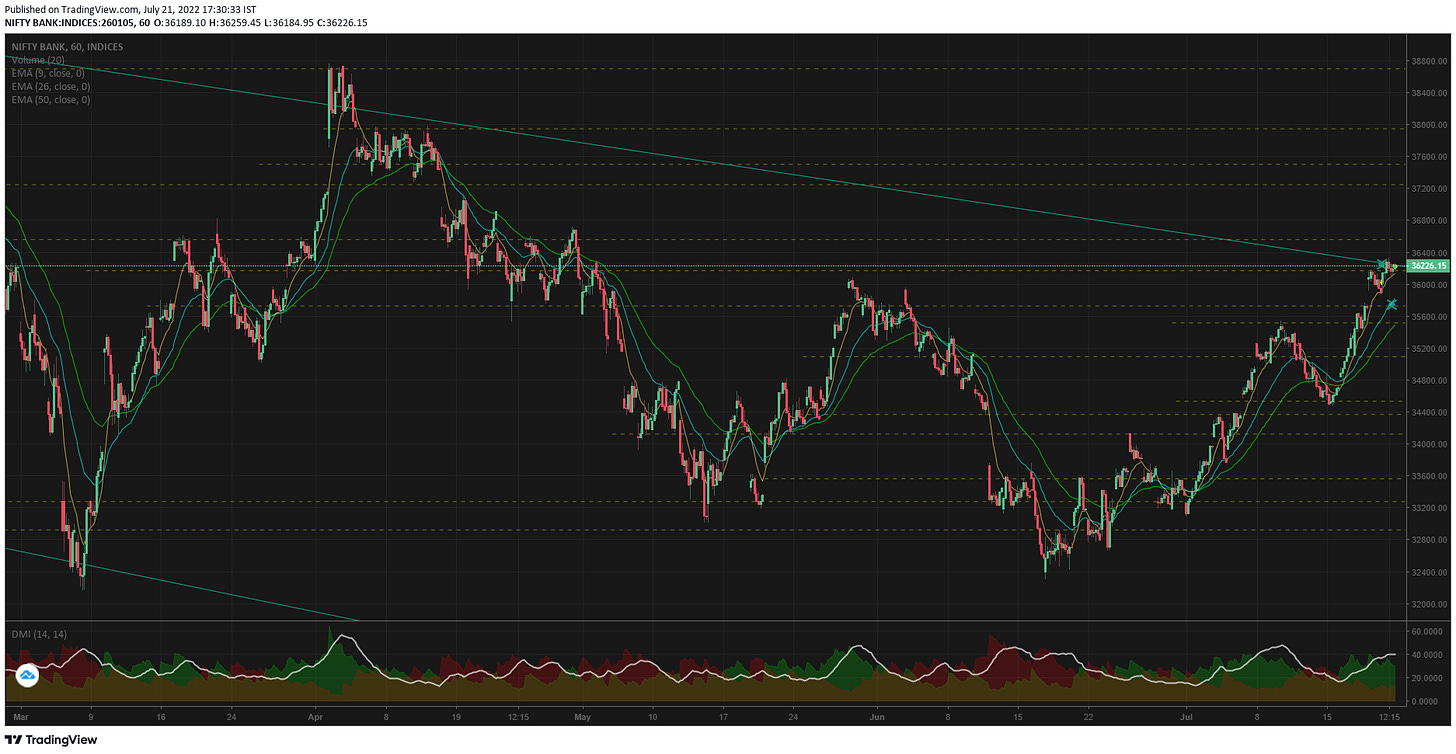The width and height of the screenshot is (1456, 754).
Task: Select the INDICES exchange label in the legend
Action: (x=105, y=46)
